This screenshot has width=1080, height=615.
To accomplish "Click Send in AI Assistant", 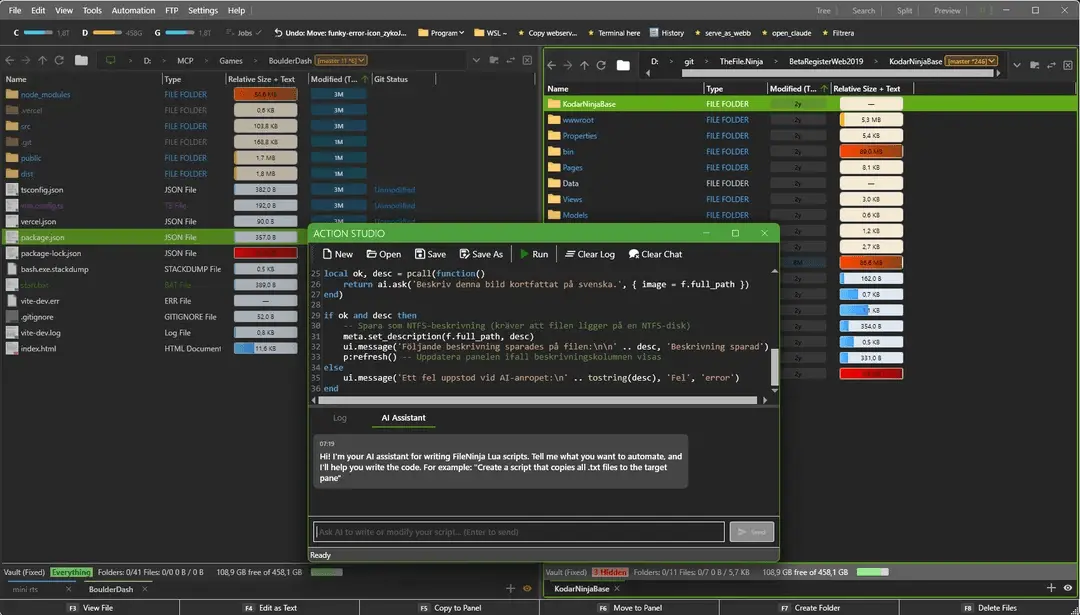I will point(751,532).
